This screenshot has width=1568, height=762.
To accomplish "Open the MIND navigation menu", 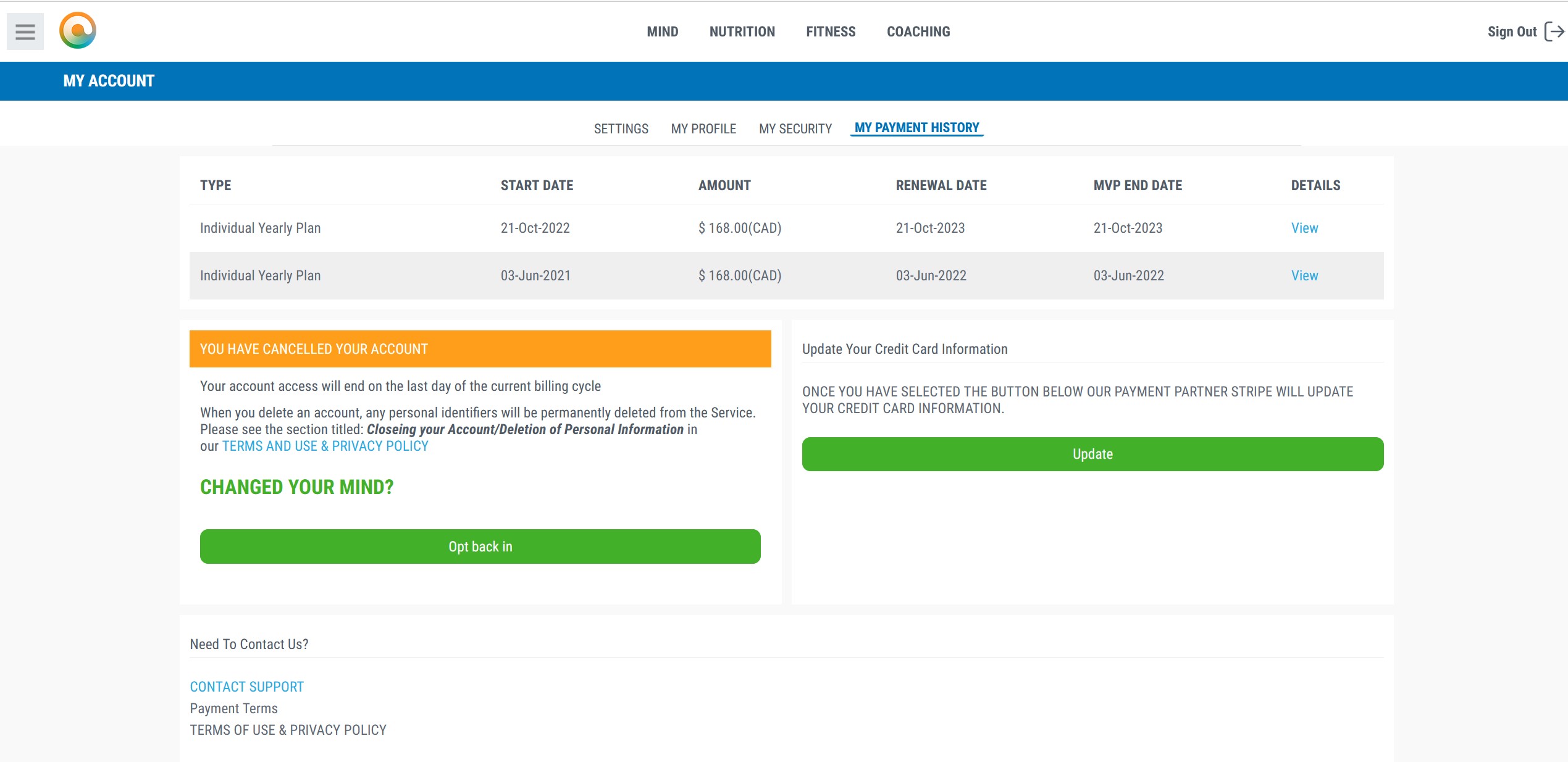I will [662, 31].
